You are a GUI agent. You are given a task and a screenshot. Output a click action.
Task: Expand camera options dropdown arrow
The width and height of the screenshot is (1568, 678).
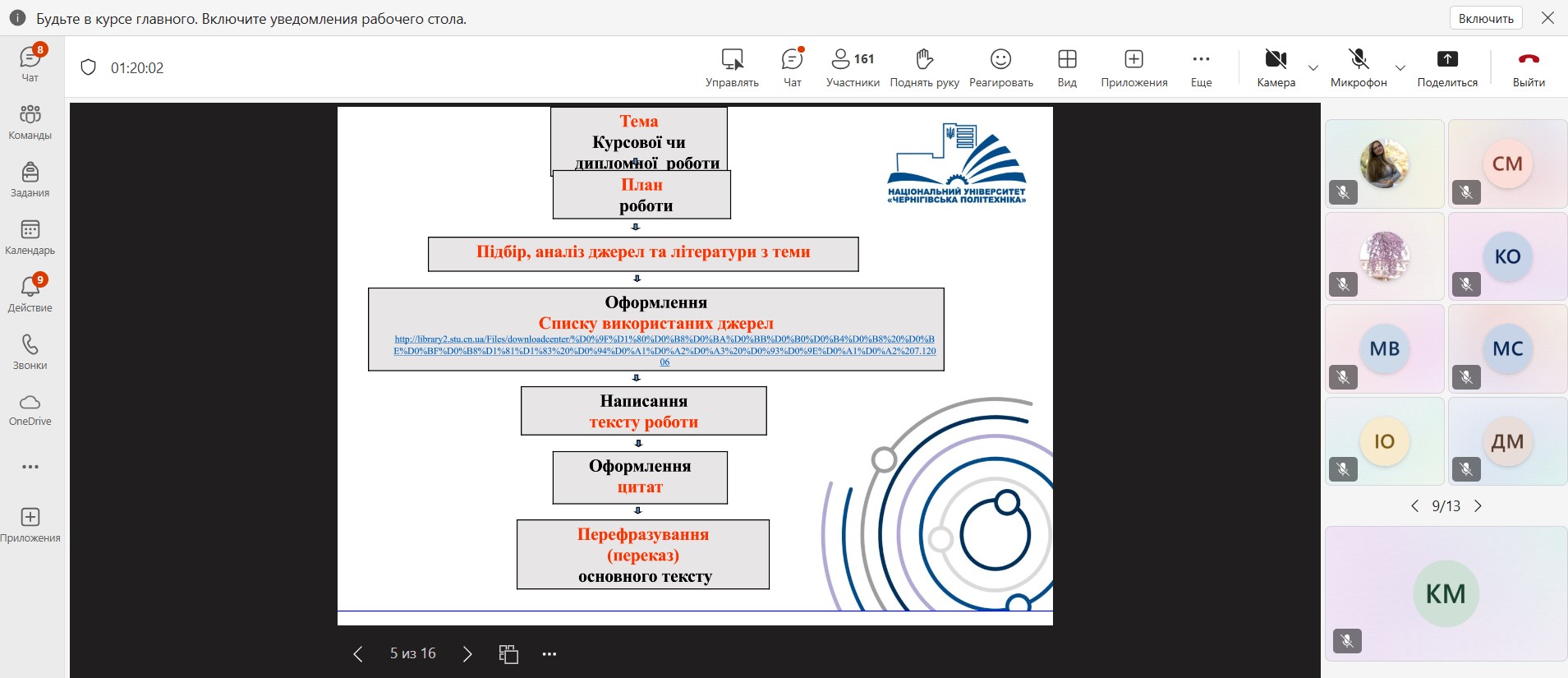(1313, 68)
